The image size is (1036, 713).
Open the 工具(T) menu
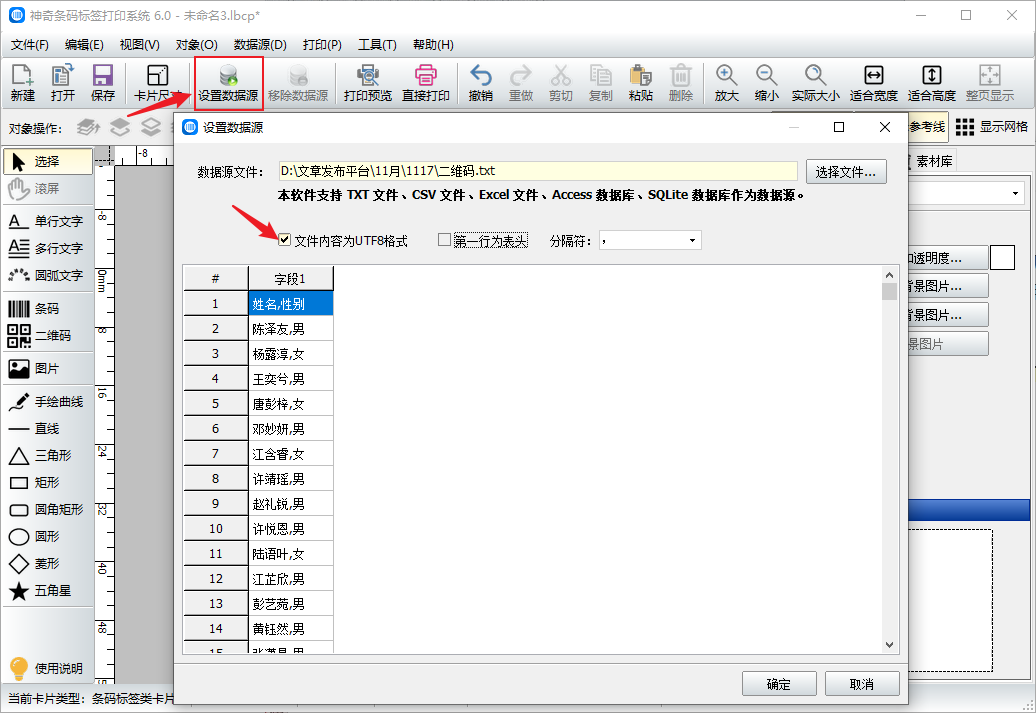[377, 45]
